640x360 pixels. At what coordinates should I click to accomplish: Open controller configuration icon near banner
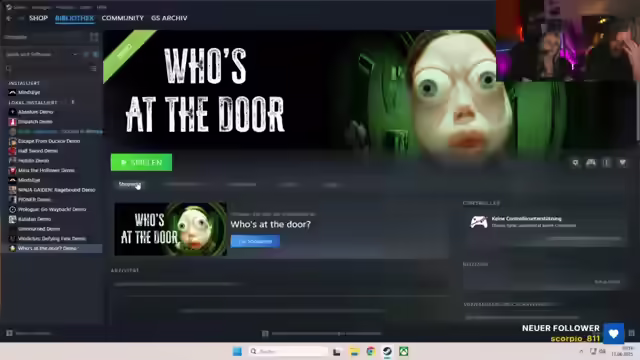coord(591,163)
